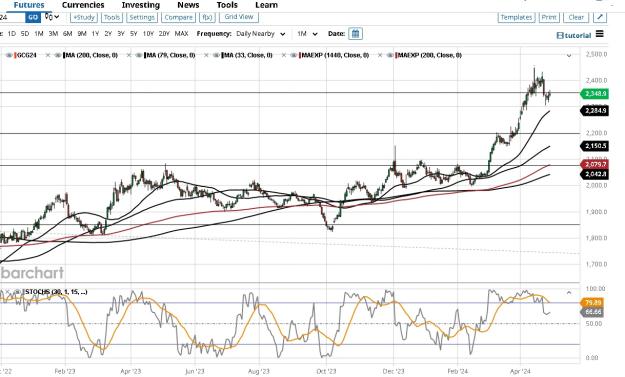This screenshot has height=377, width=625.
Task: Click the green 2,348.9 price label
Action: click(594, 94)
